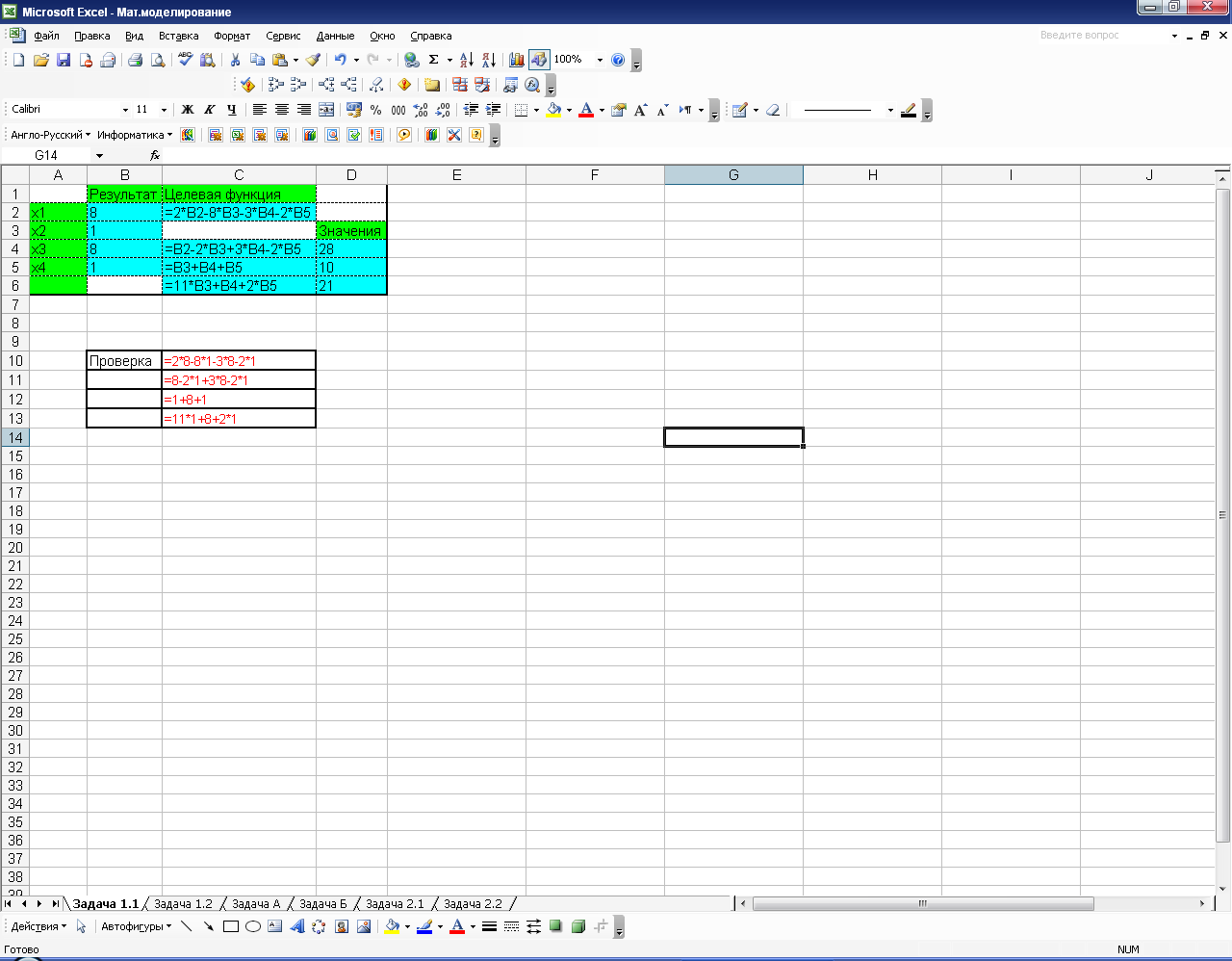The height and width of the screenshot is (961, 1232).
Task: Open the Действия drawing menu
Action: 38,926
